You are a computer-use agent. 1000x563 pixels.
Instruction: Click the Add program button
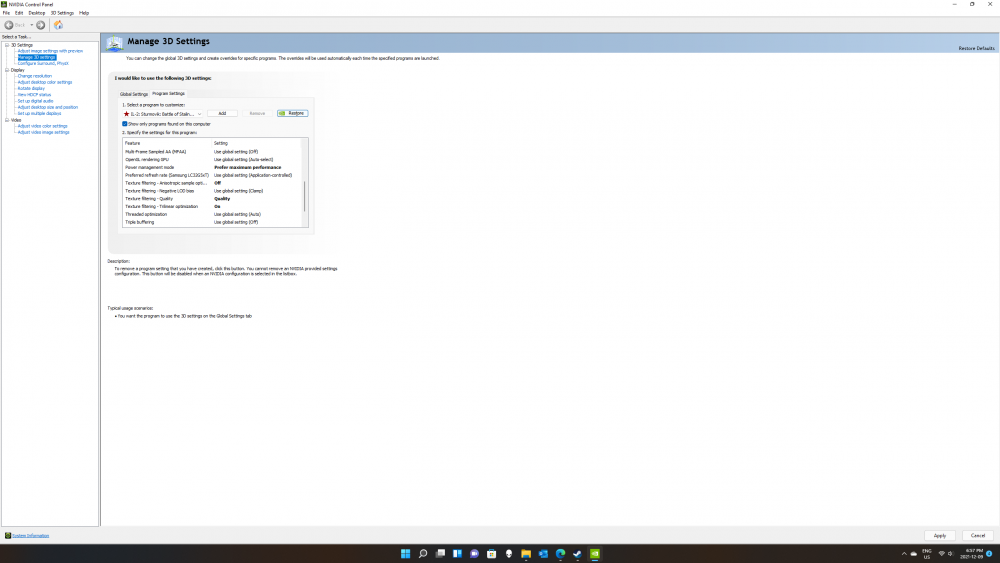(x=222, y=113)
